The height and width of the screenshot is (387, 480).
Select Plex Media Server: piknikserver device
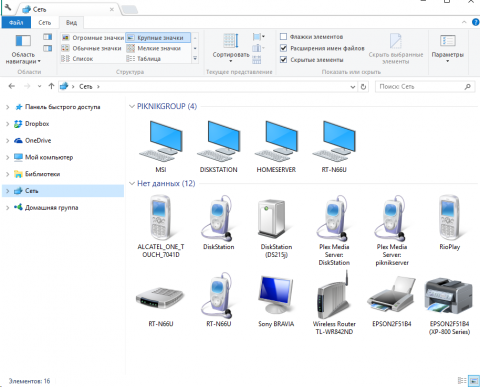click(392, 230)
